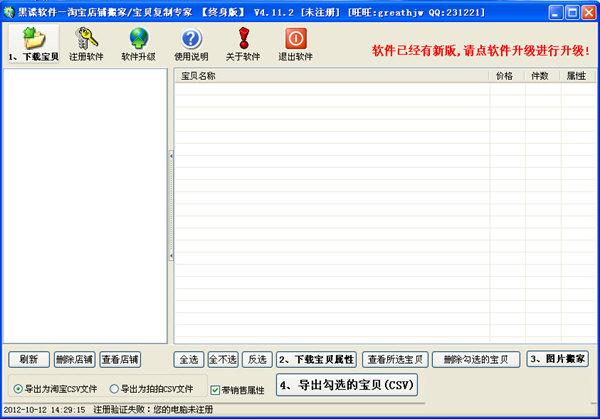The height and width of the screenshot is (419, 600).
Task: Toggle the 带销售属性 checkbox
Action: coord(215,388)
